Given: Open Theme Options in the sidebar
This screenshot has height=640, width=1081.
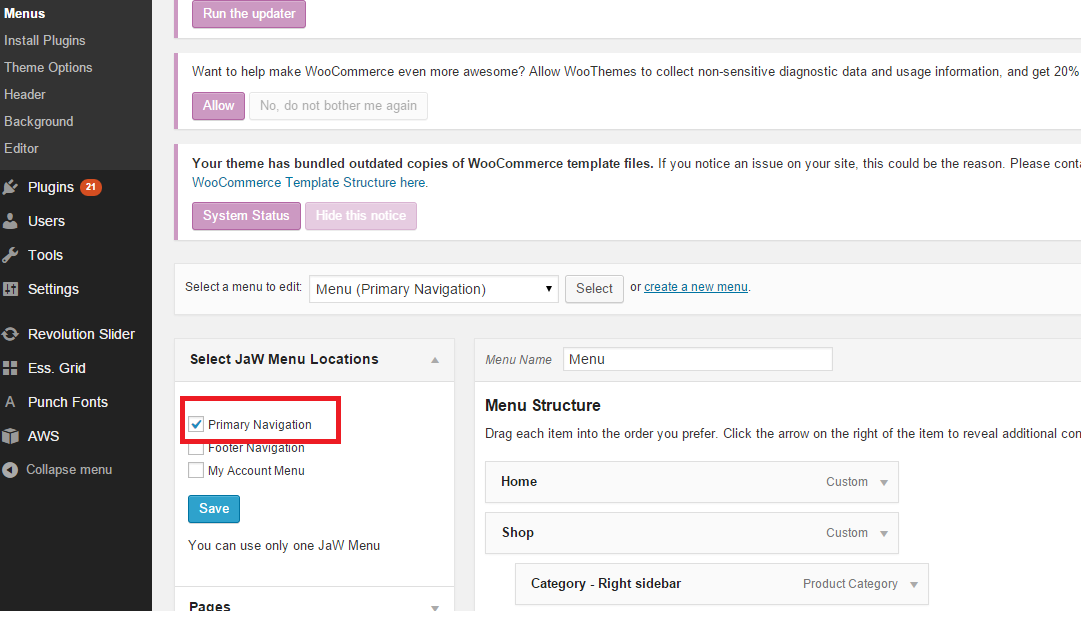Looking at the screenshot, I should tap(48, 67).
